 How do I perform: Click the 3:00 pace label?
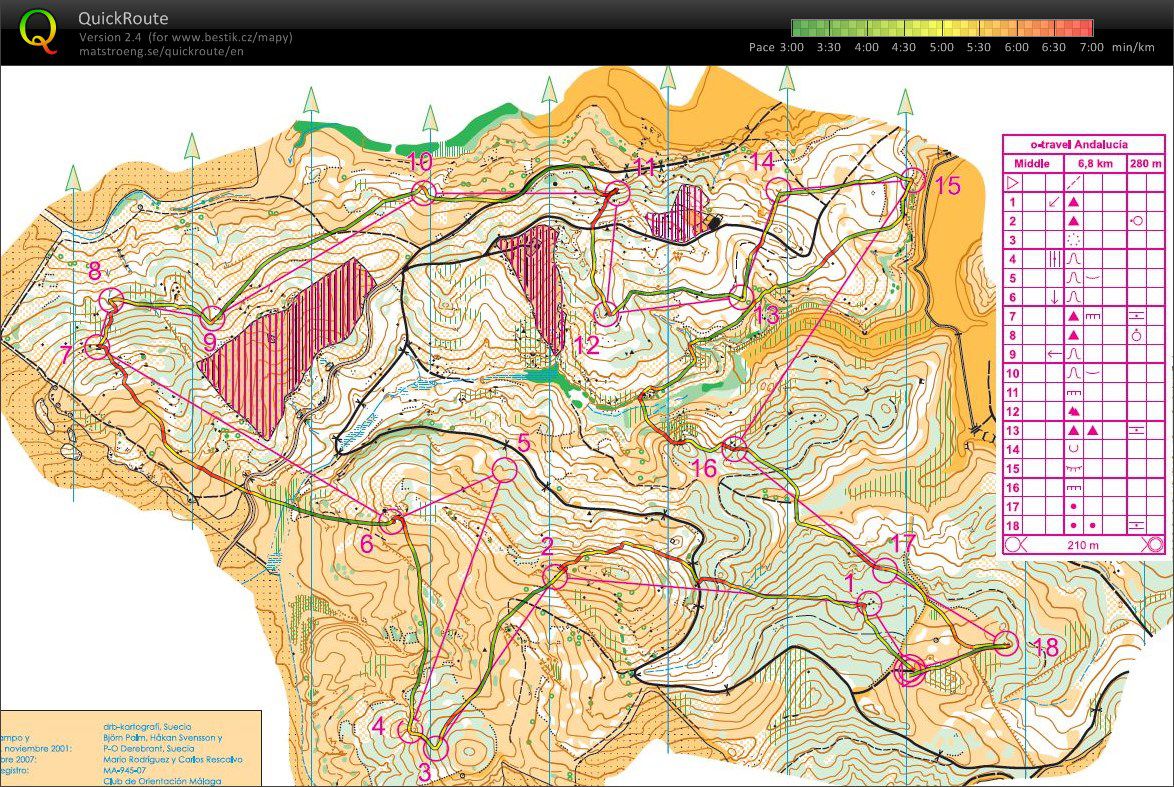[792, 47]
